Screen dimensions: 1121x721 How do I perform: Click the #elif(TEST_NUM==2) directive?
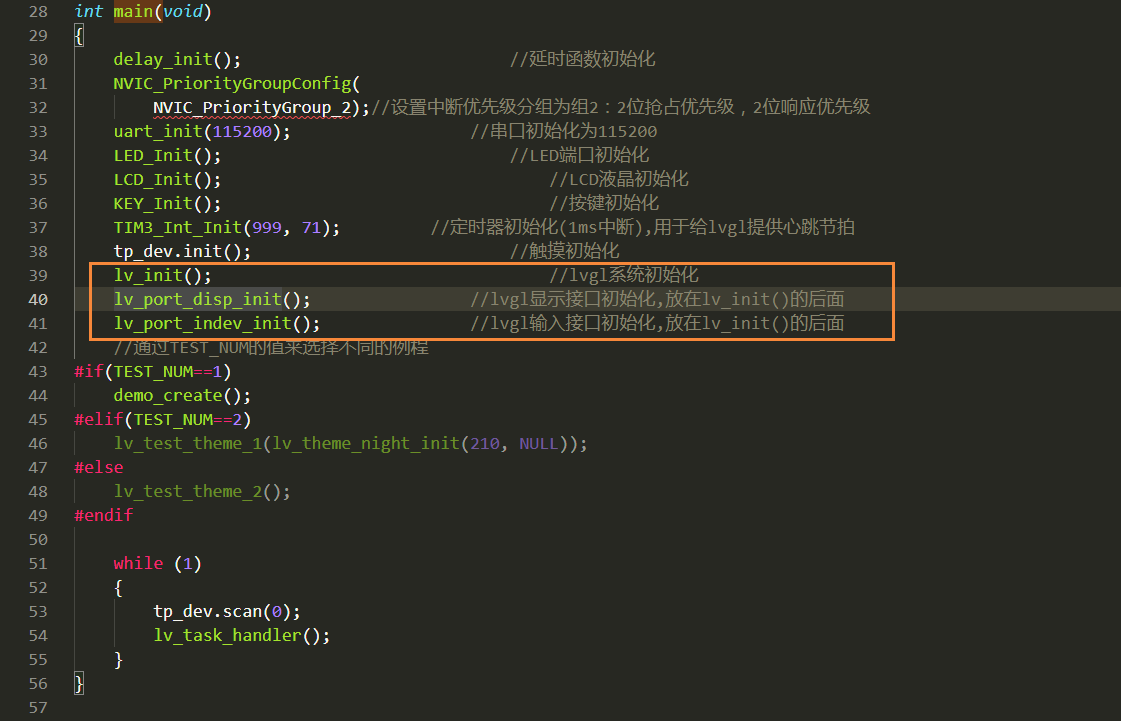[162, 420]
